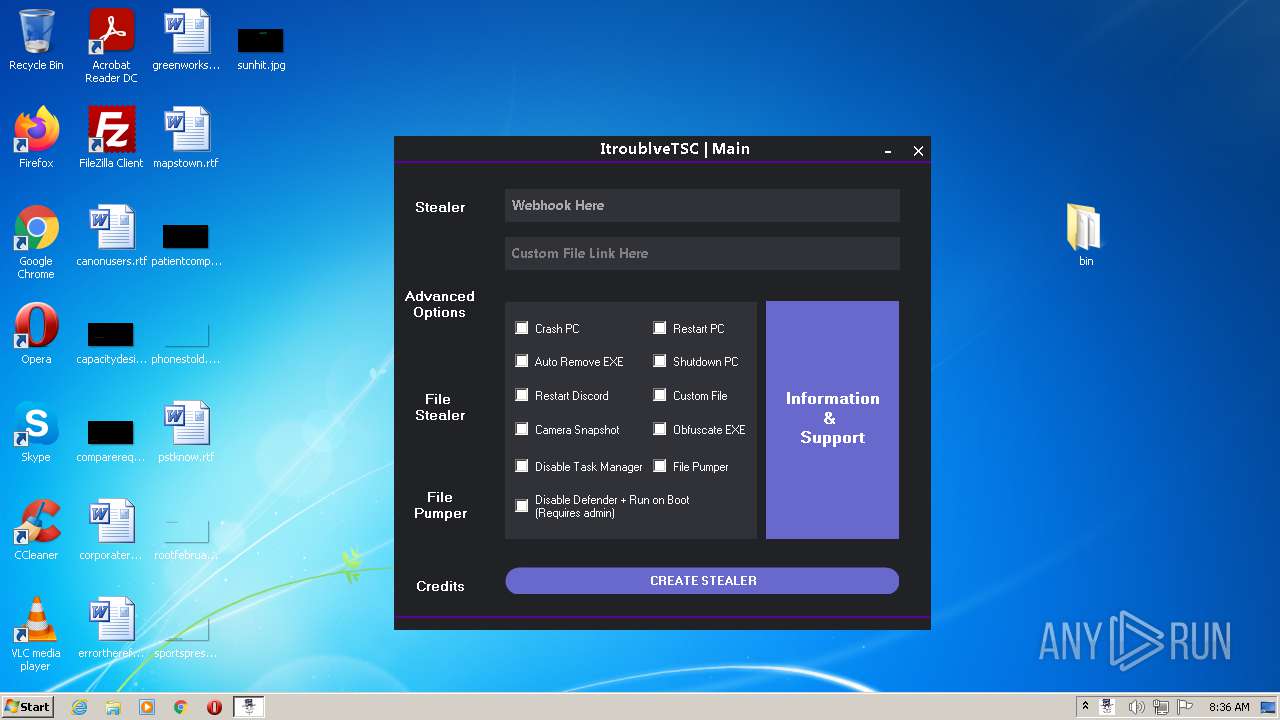This screenshot has width=1280, height=720.
Task: Tick the Custom File checkbox
Action: pos(660,395)
